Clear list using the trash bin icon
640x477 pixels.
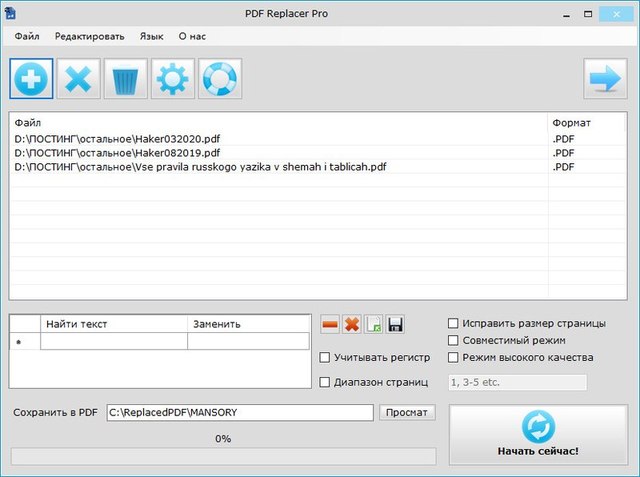click(x=125, y=78)
